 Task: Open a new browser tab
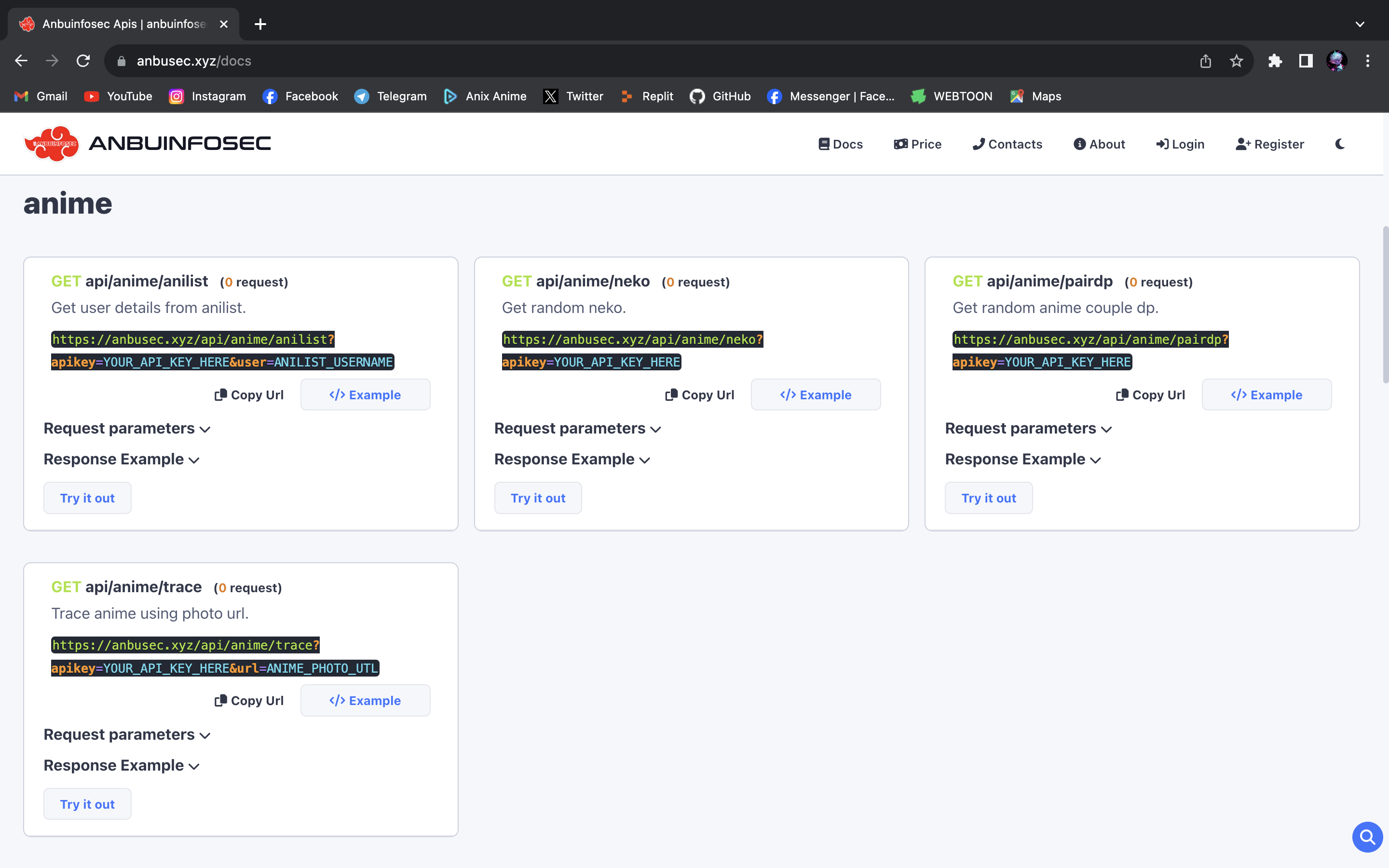tap(260, 24)
